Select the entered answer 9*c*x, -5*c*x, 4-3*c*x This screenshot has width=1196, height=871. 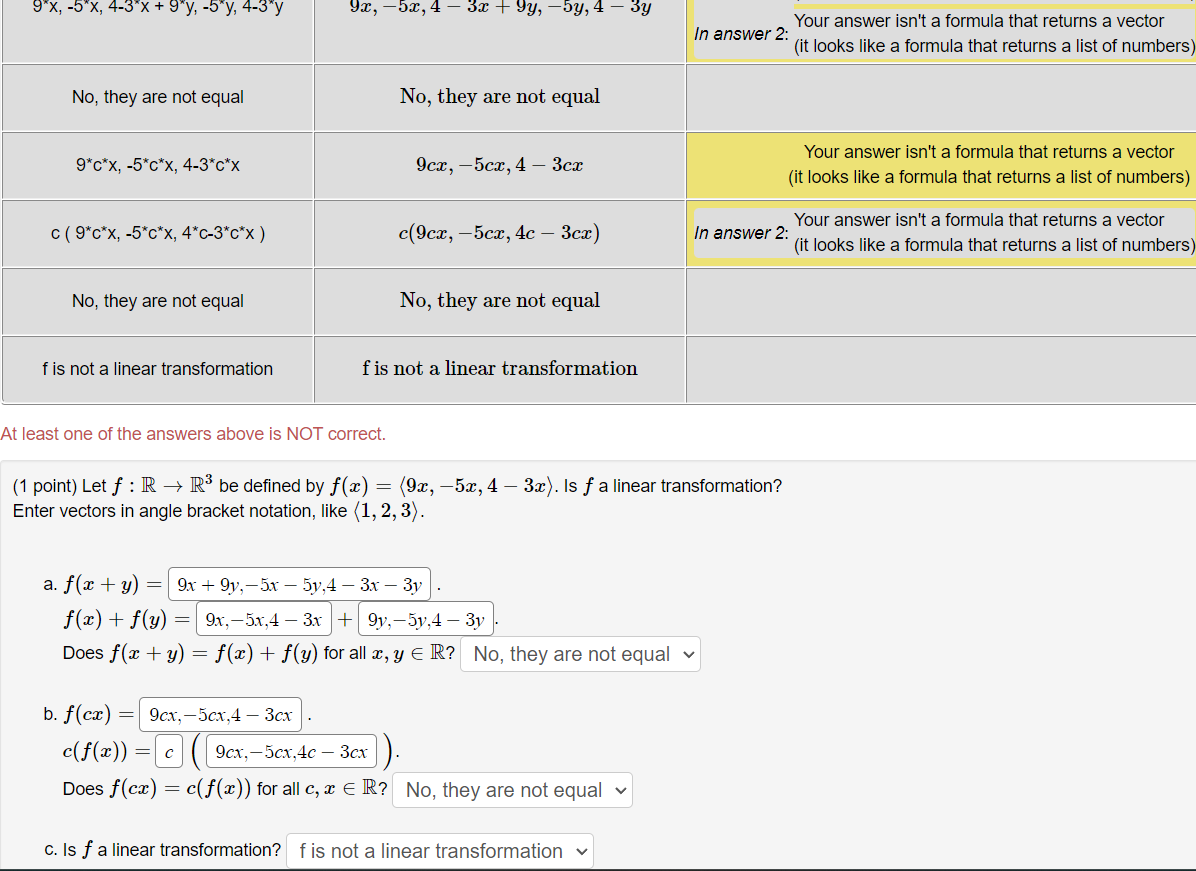coord(157,164)
